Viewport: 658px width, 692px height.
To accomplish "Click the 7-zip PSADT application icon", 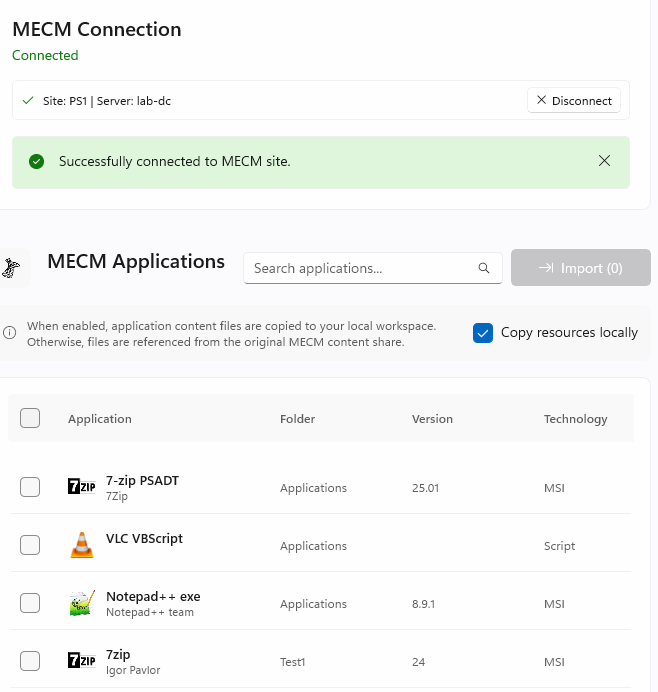I will tap(81, 487).
